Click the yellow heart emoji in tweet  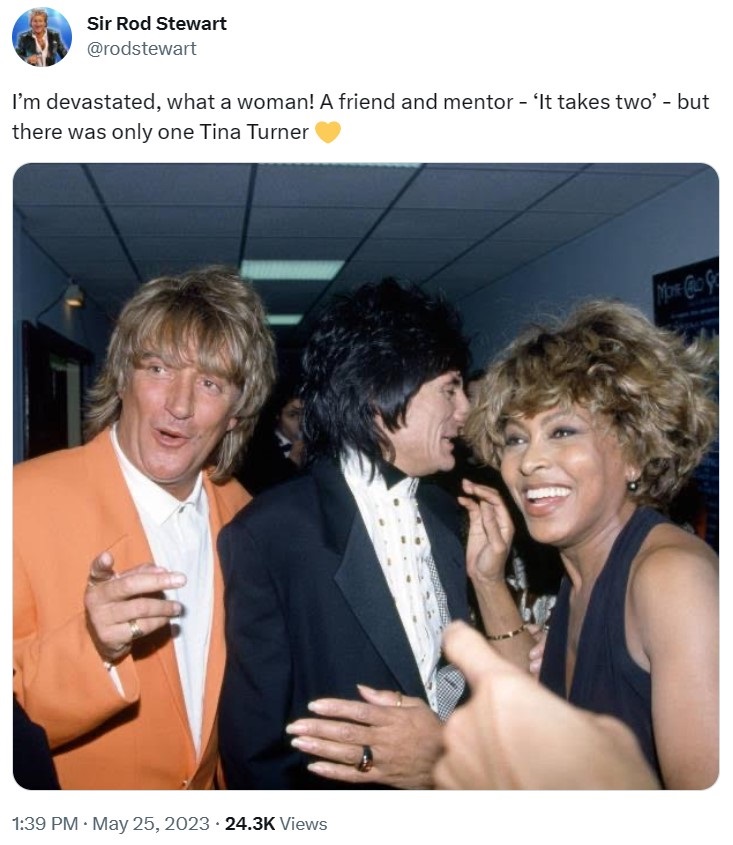pos(328,132)
